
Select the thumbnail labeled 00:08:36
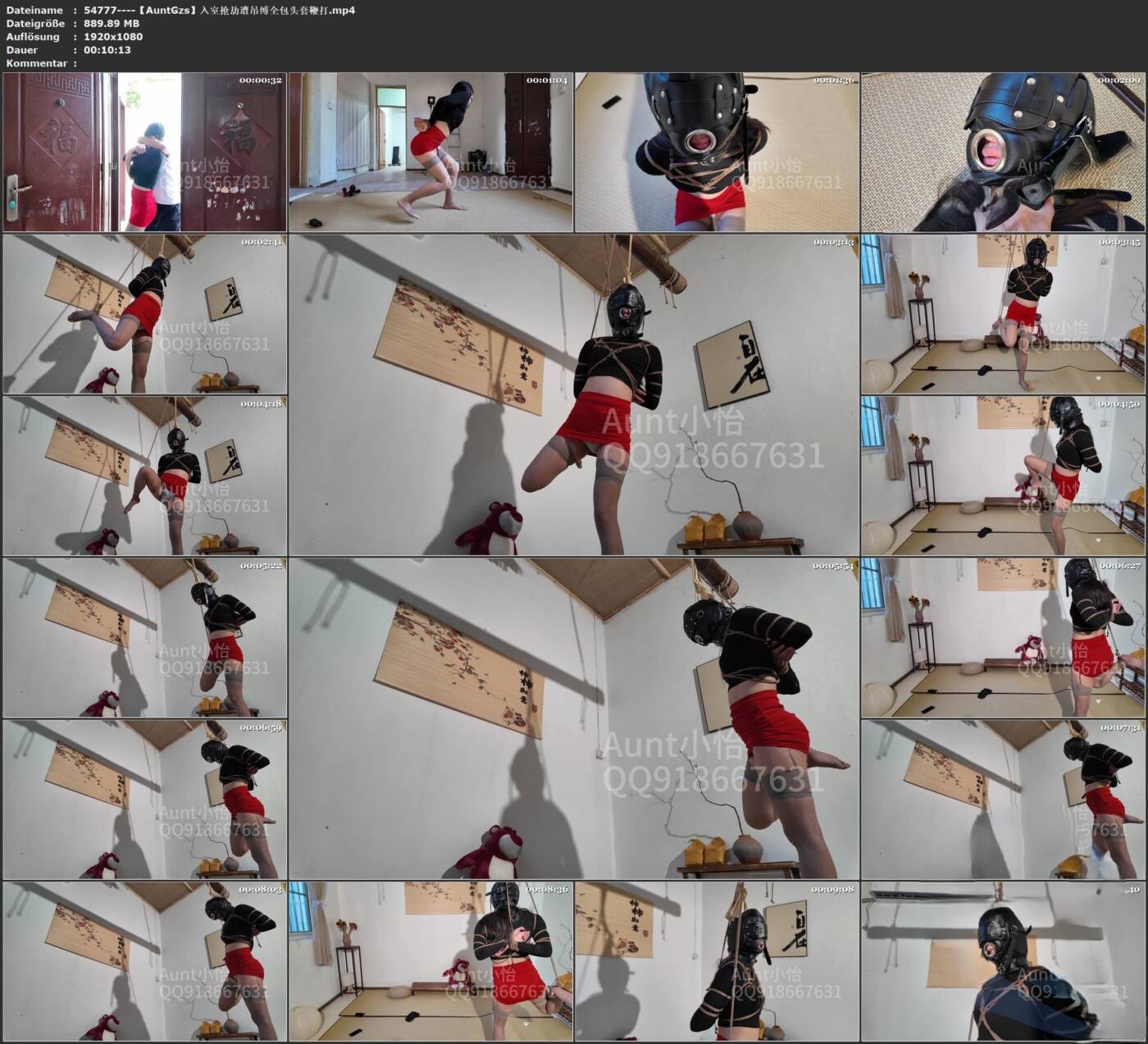(x=430, y=962)
